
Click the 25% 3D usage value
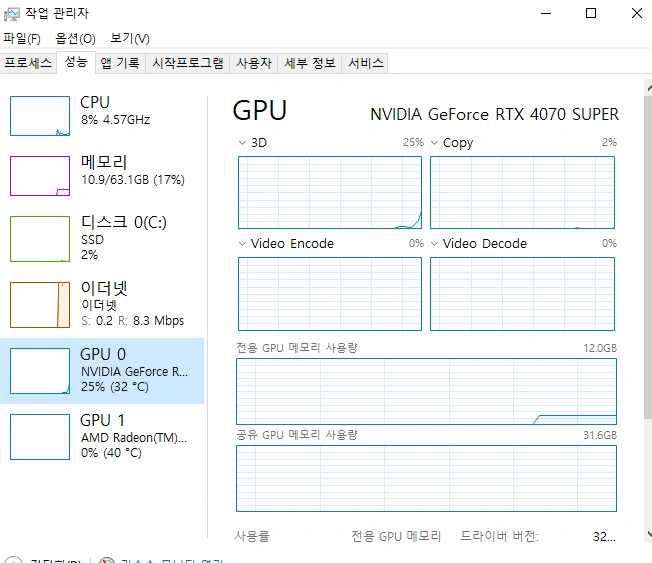pos(413,142)
